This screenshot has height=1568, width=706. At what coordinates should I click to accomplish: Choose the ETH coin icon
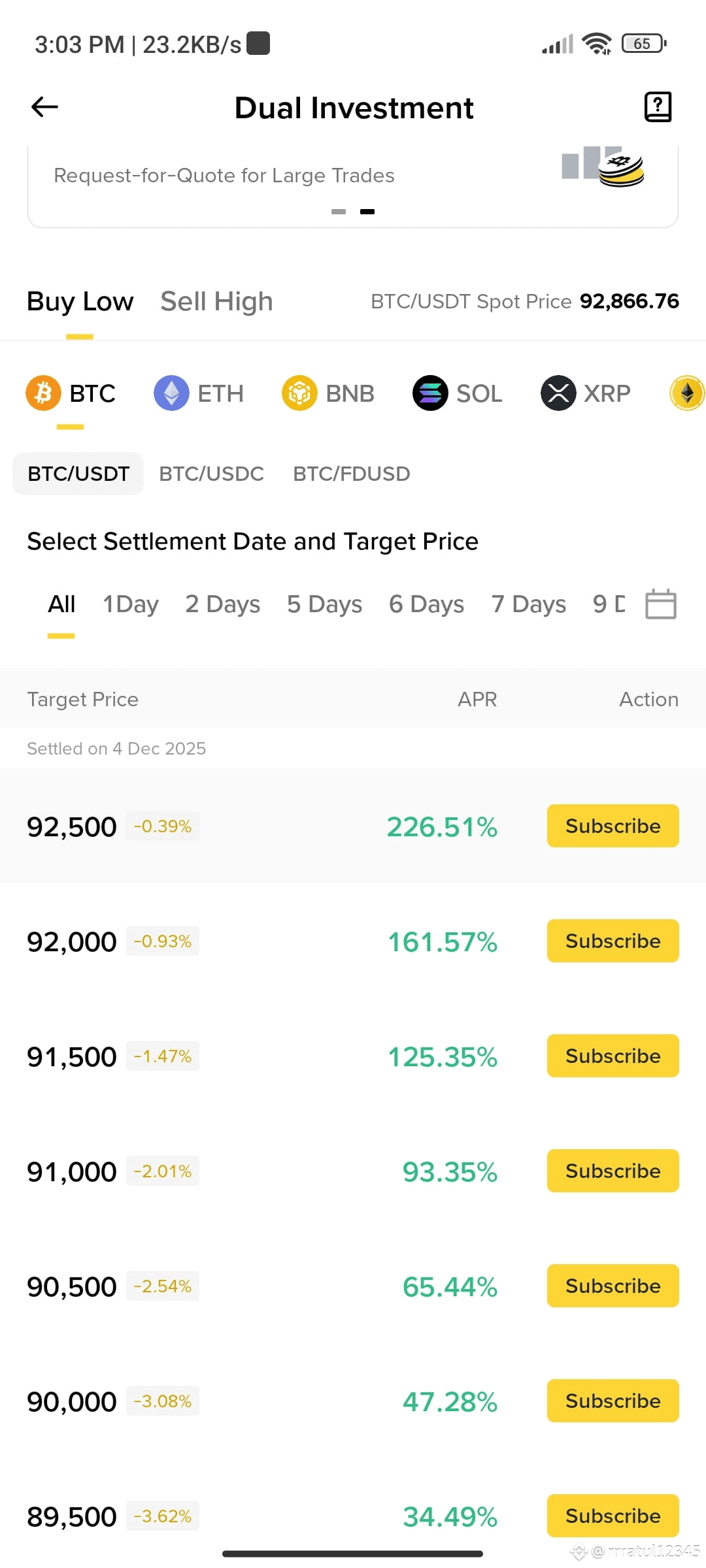coord(171,393)
